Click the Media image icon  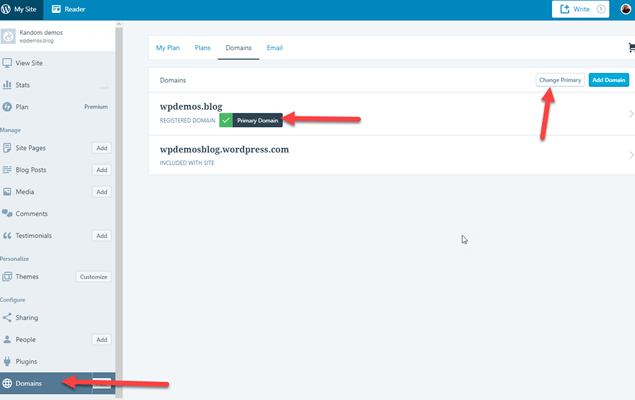click(x=7, y=191)
